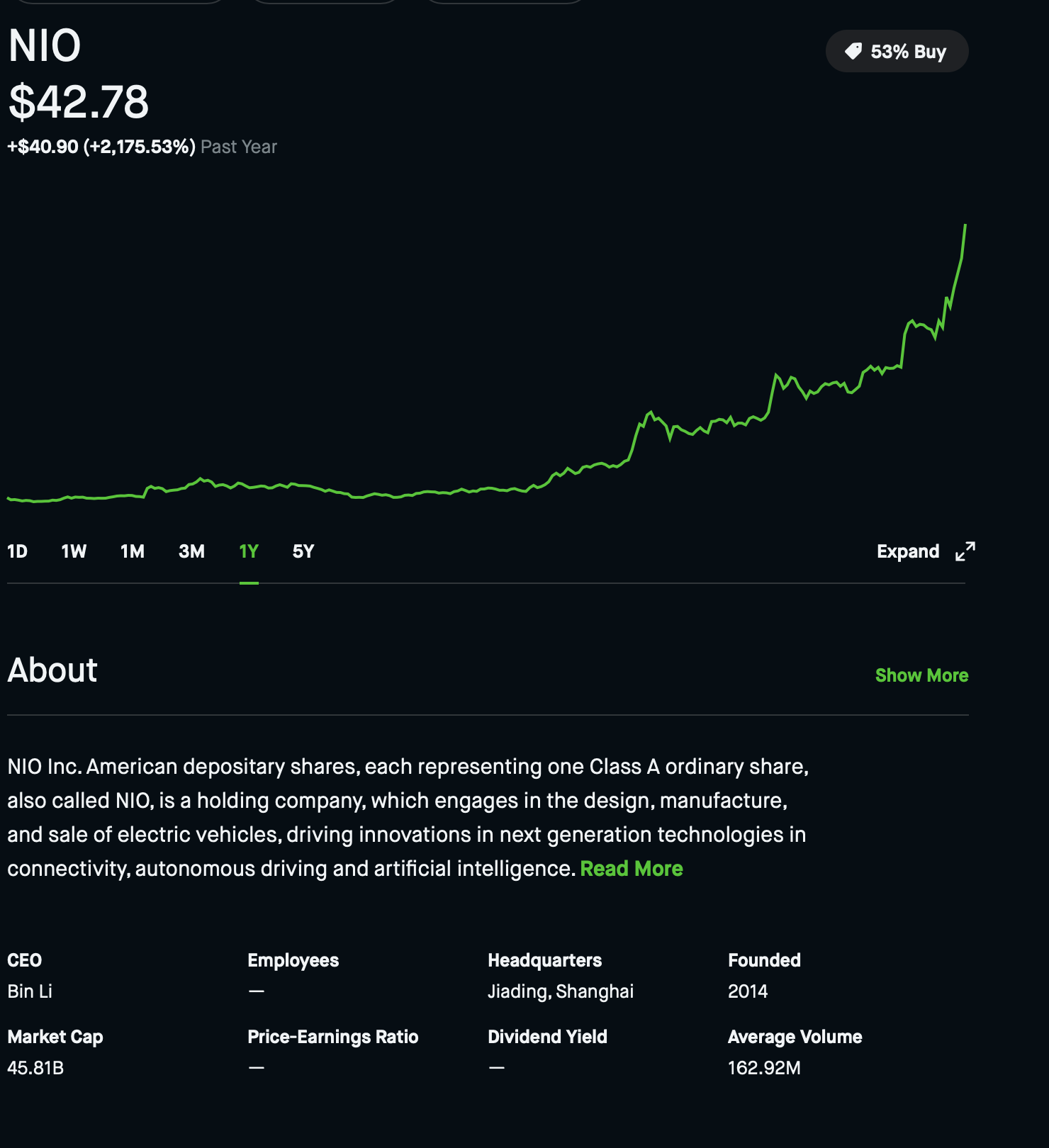
Task: Click the $42.78 current price
Action: click(79, 101)
